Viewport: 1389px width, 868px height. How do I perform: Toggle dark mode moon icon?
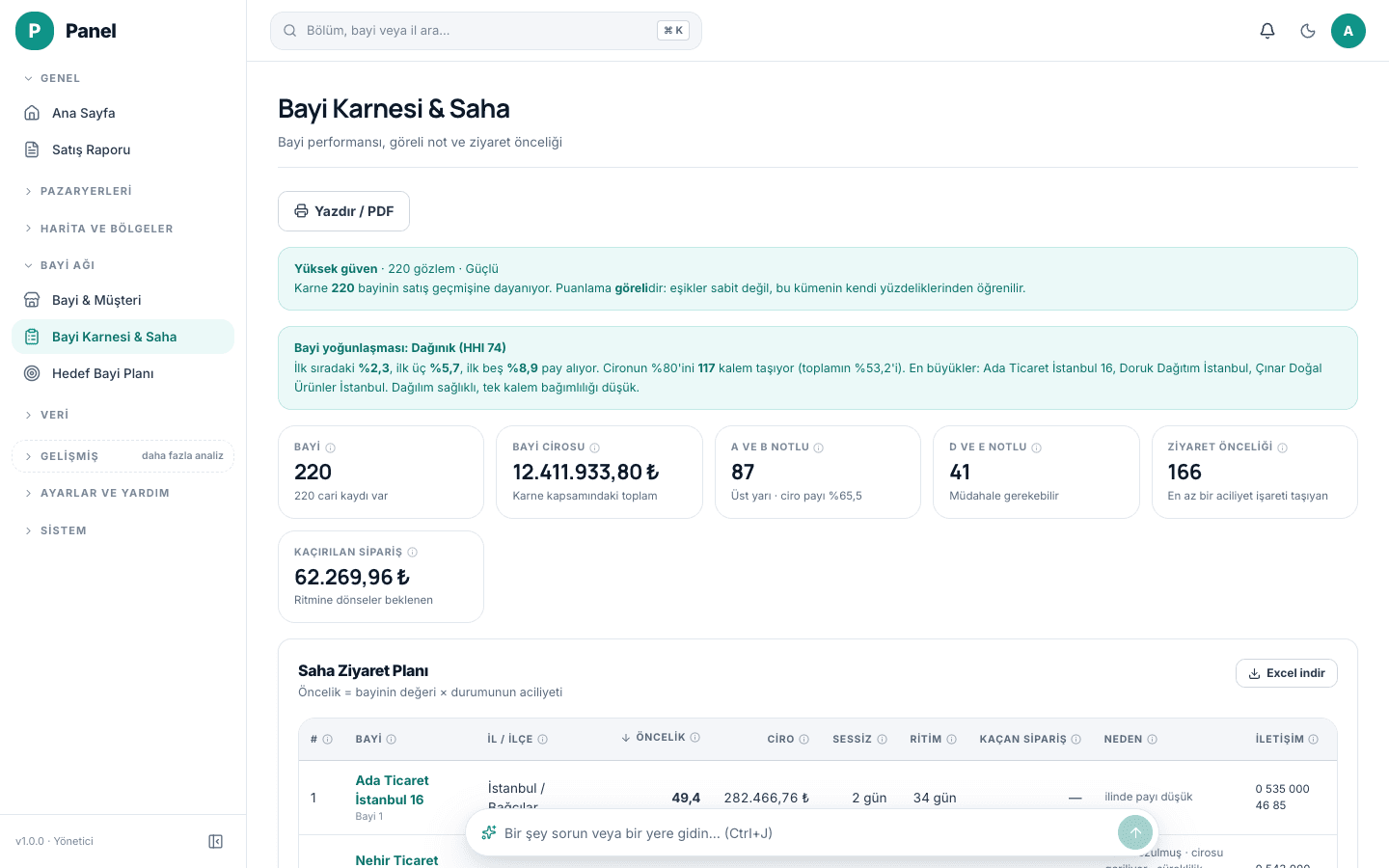tap(1308, 31)
